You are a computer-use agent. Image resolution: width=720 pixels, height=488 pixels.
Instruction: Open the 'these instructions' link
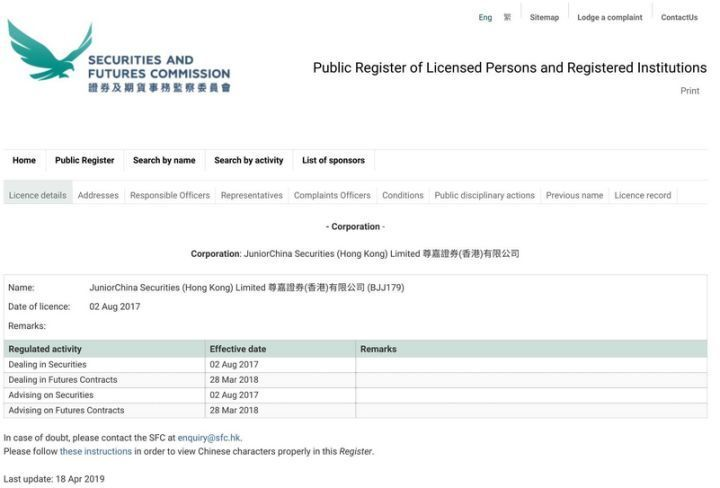[x=96, y=451]
